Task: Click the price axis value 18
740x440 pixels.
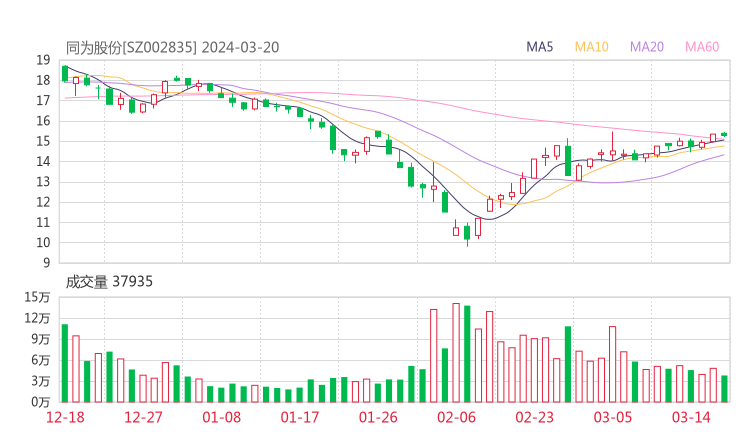Action: click(x=43, y=80)
